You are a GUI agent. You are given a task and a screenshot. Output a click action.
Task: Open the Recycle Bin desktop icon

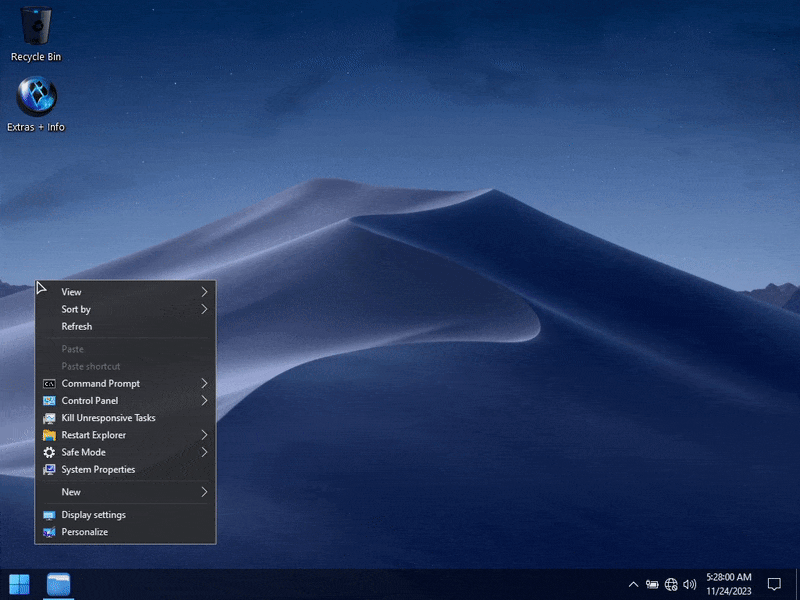[x=36, y=34]
